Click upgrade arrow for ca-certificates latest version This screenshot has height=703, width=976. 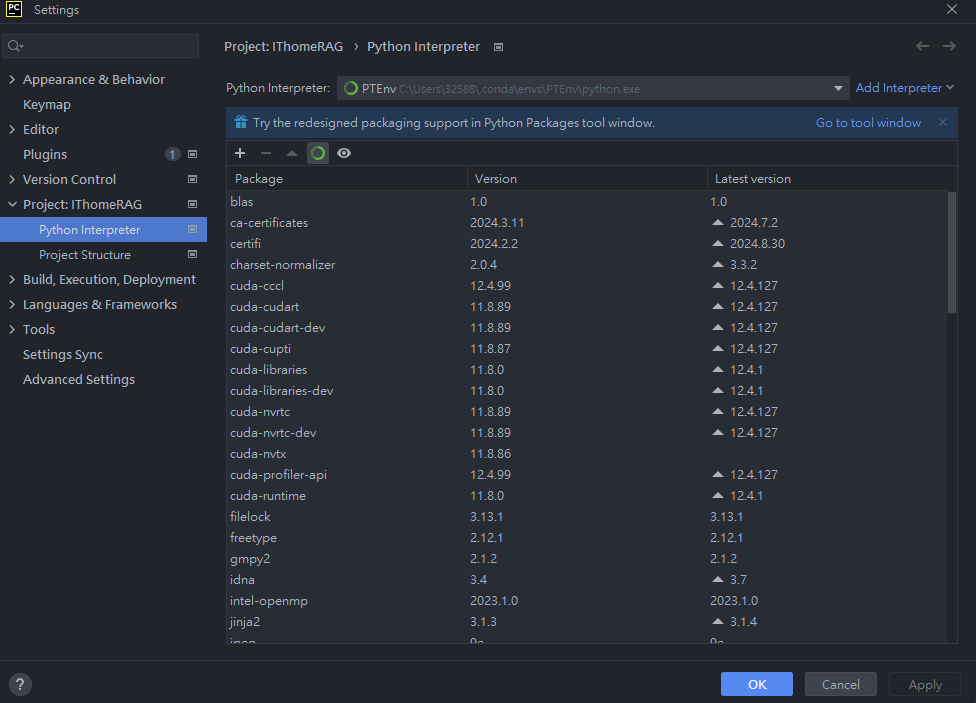[x=718, y=222]
